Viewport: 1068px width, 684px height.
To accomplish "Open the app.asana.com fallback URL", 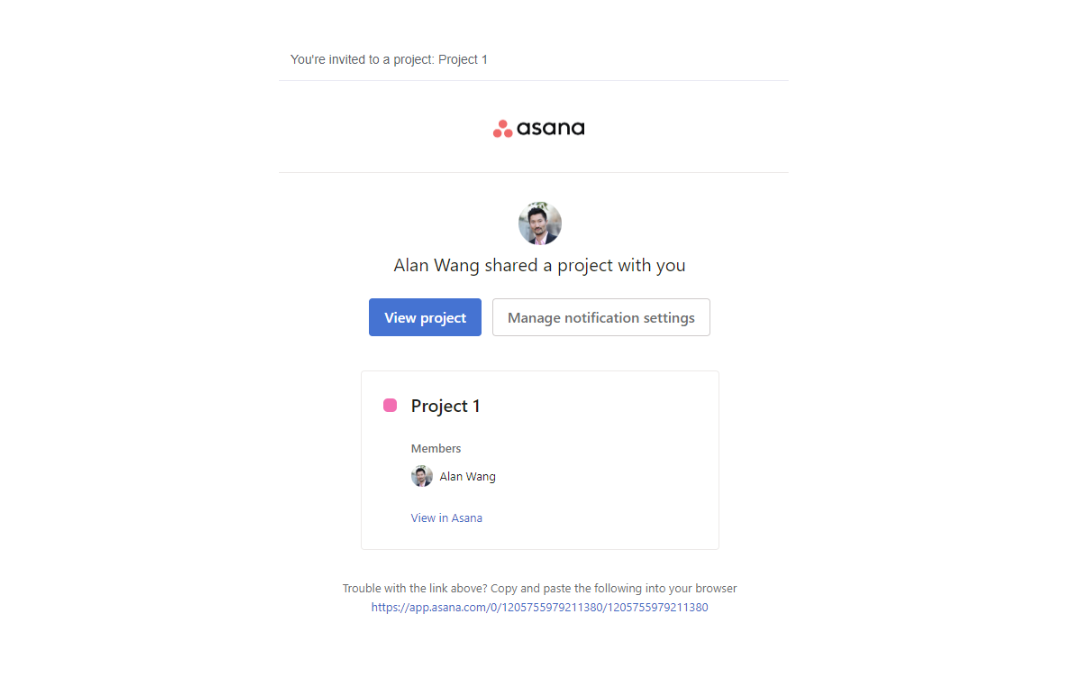I will [x=539, y=607].
